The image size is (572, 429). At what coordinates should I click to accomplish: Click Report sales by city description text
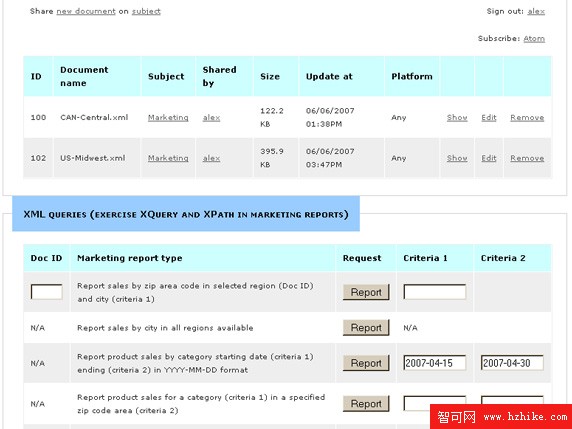165,328
